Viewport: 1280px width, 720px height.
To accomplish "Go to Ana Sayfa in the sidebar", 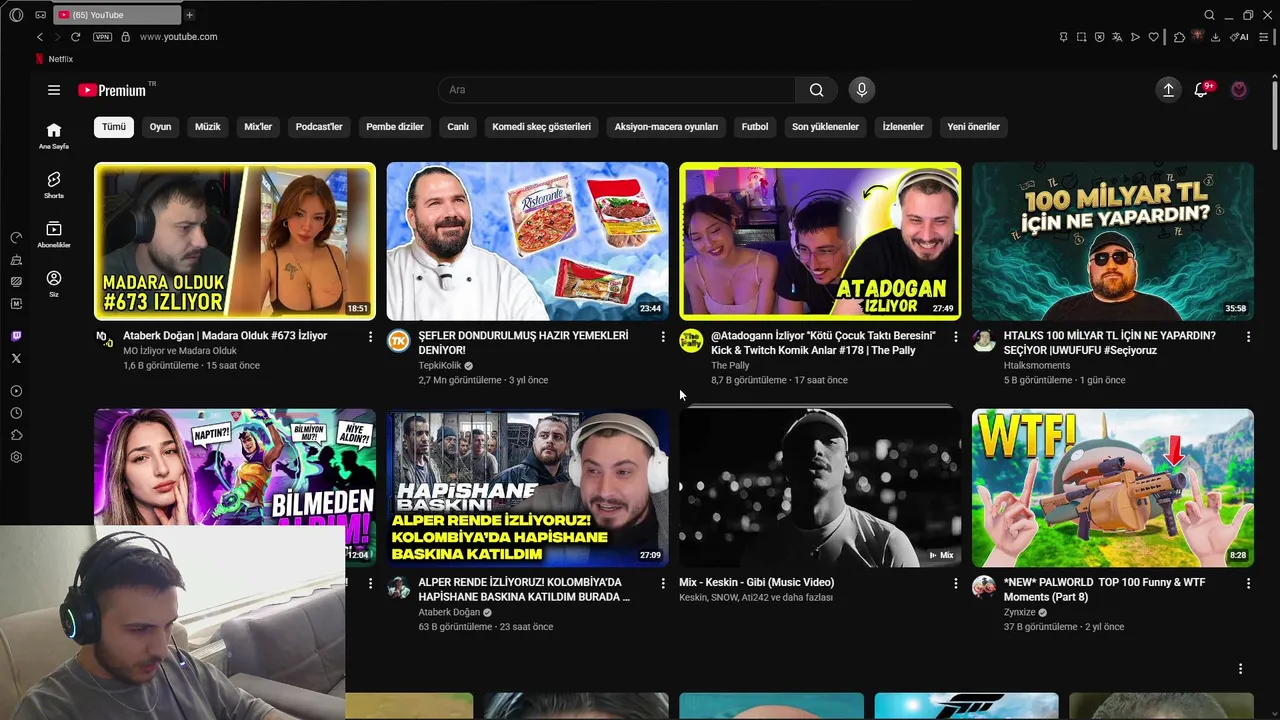I will (x=54, y=136).
